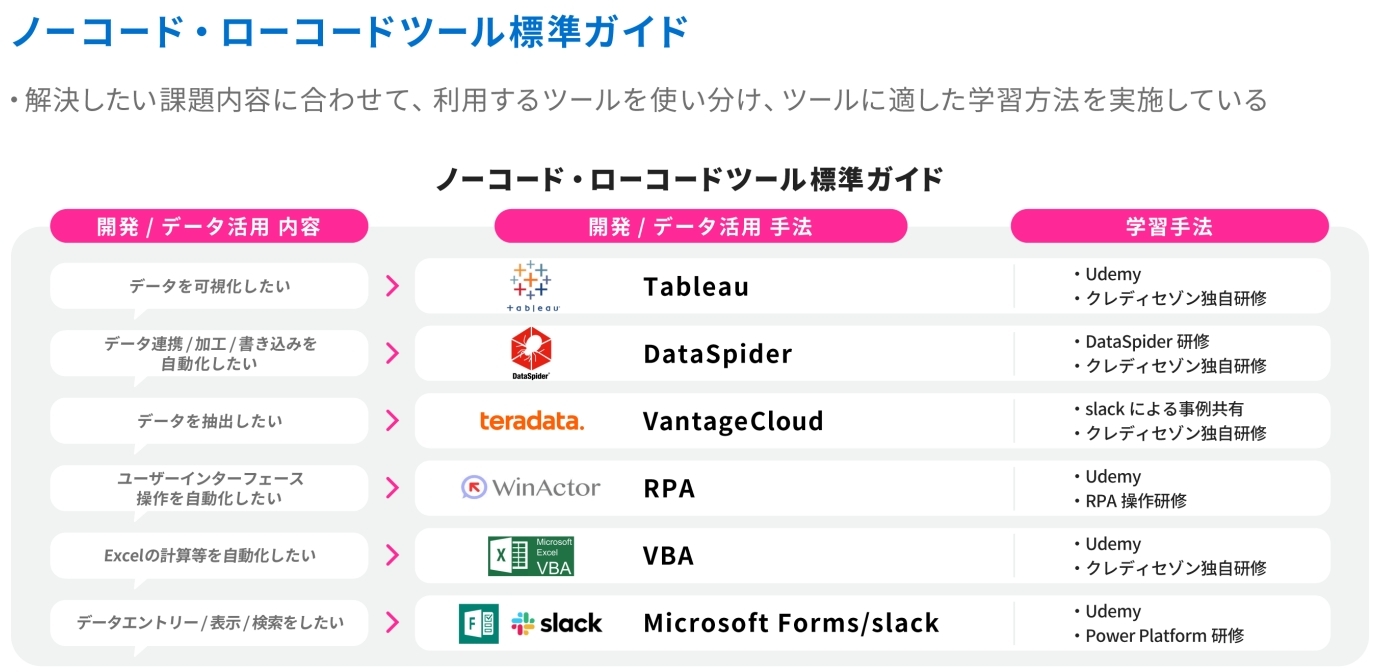Click the Microsoft Forms/slack label
This screenshot has height=672, width=1377.
[791, 623]
